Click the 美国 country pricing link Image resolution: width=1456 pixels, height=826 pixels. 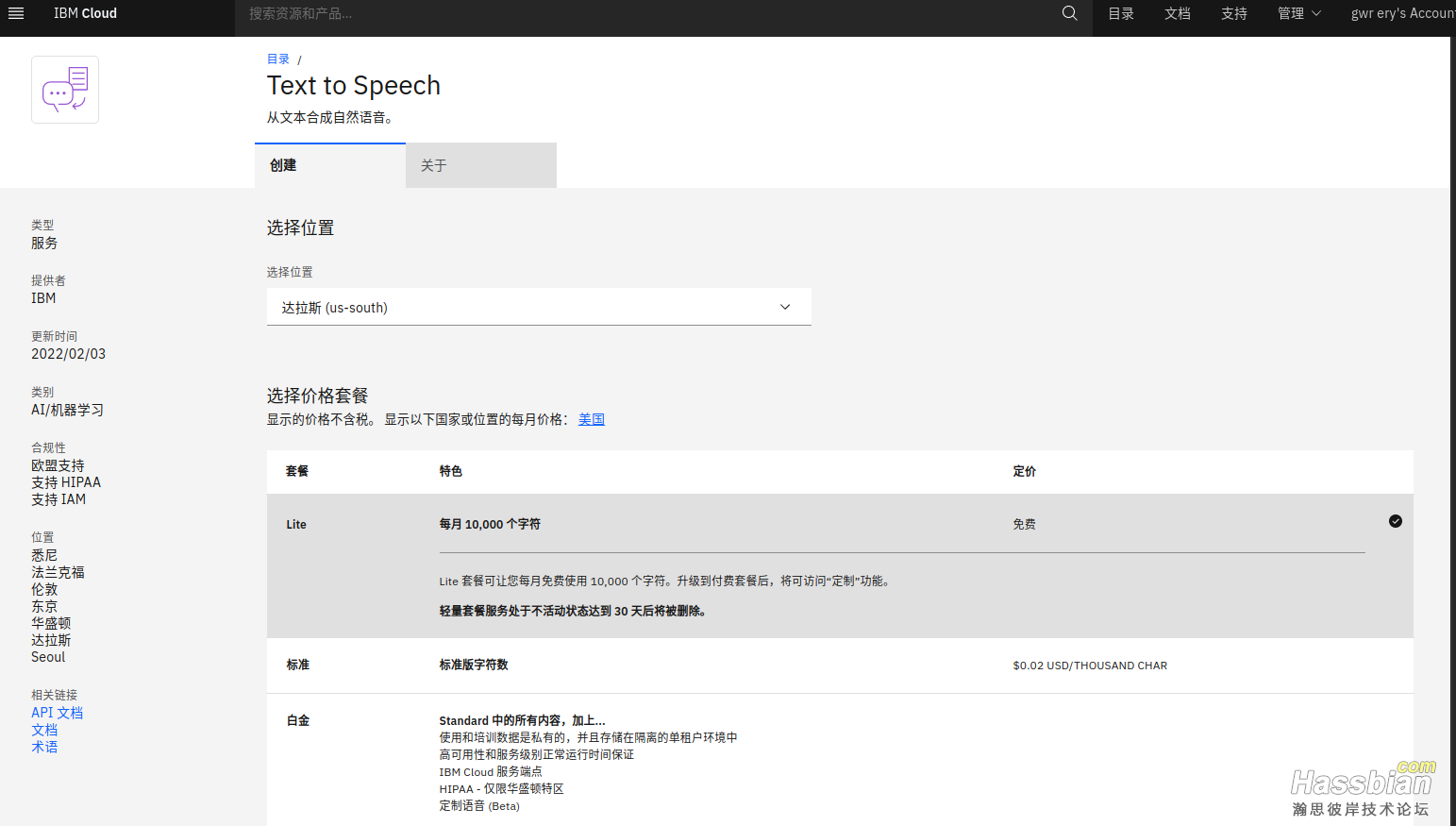click(592, 419)
